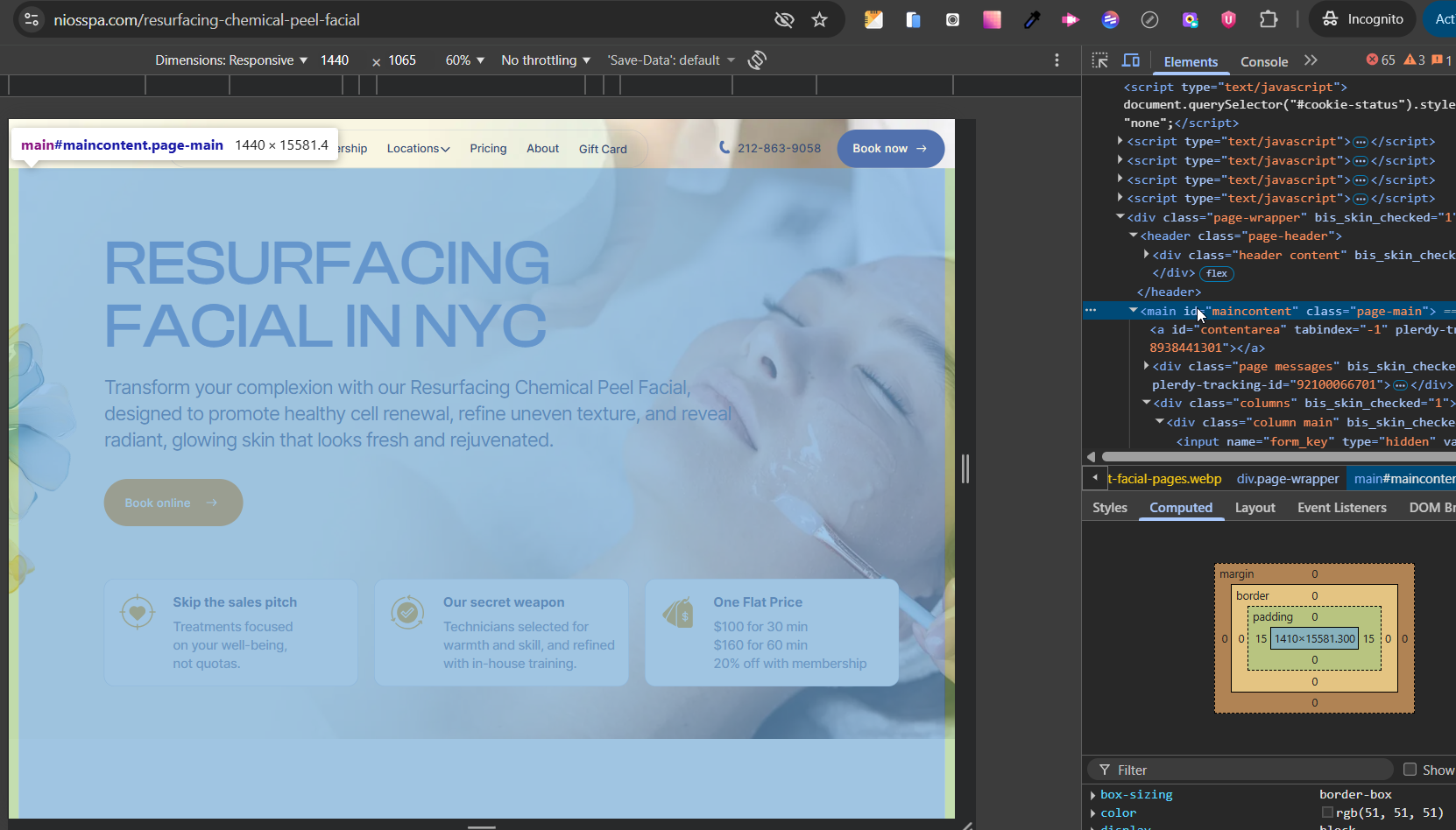Click the site information icon beside the URL

[x=31, y=19]
